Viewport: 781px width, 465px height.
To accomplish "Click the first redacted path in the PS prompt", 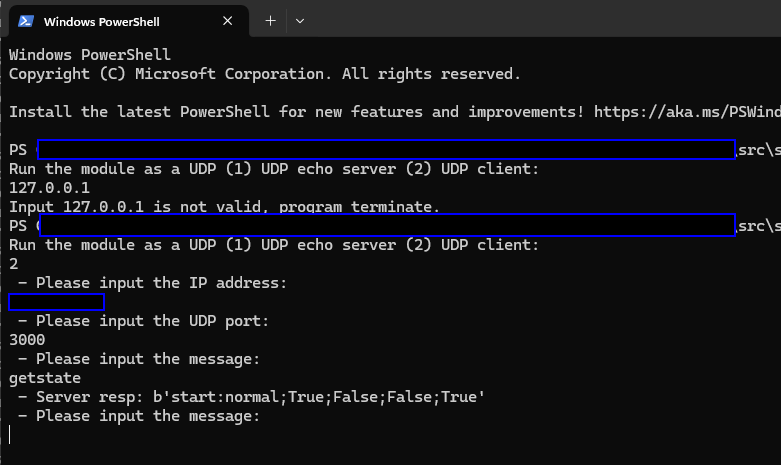I will point(387,149).
